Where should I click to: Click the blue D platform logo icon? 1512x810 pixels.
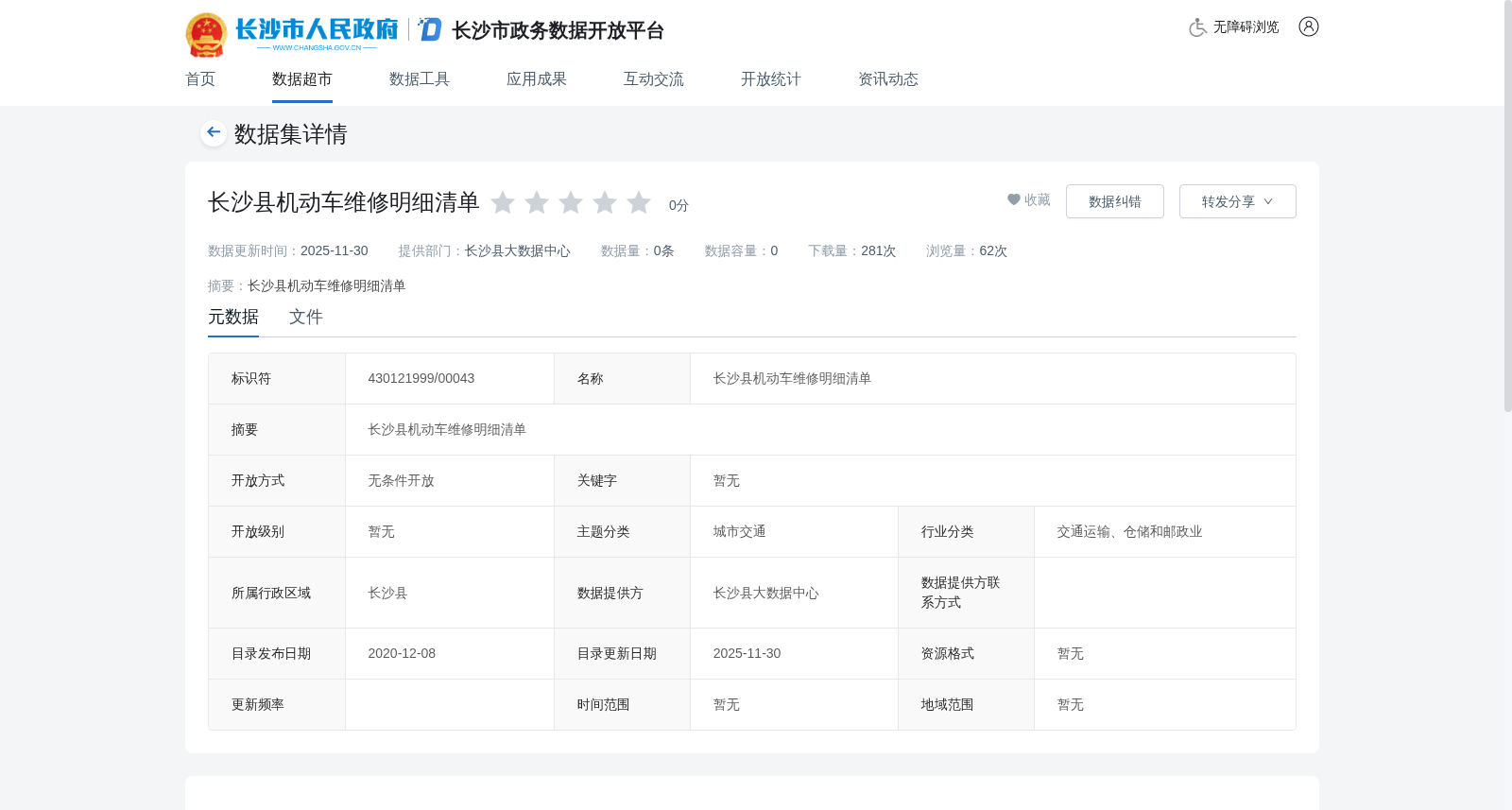point(430,29)
